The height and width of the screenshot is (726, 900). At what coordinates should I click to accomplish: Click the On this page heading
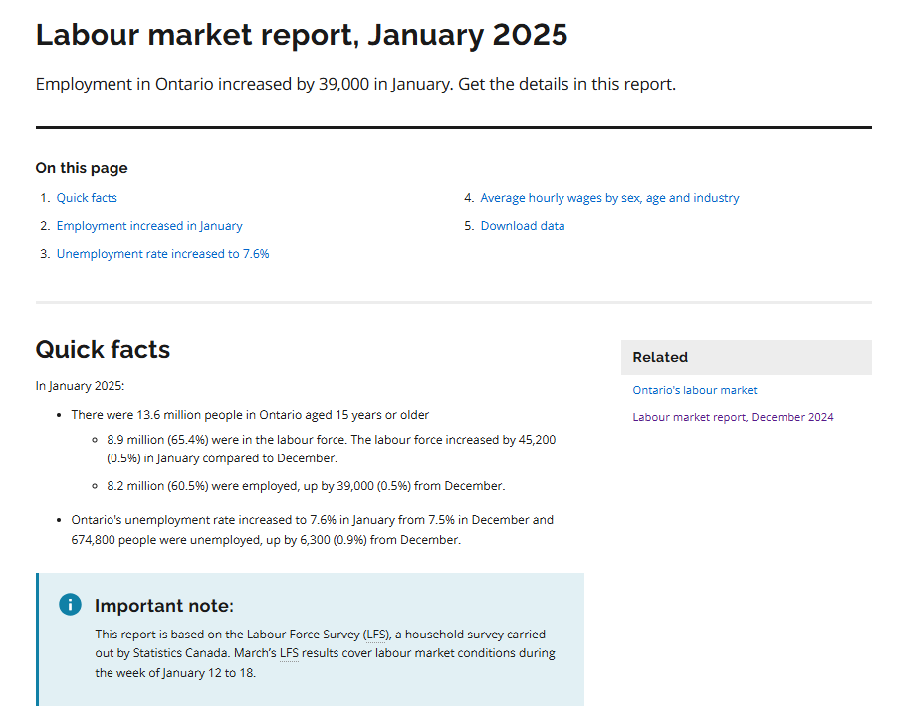pos(81,168)
